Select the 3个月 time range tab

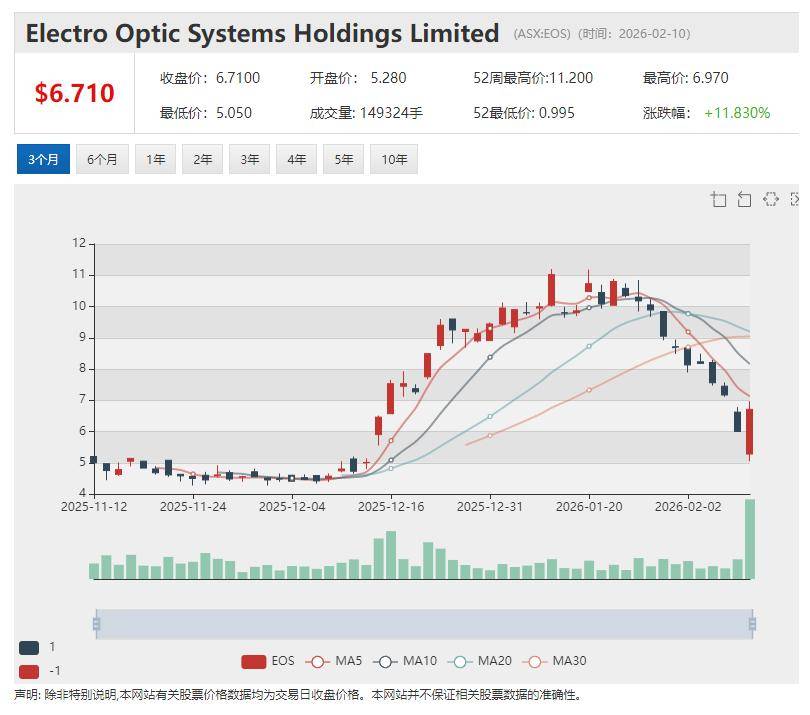(43, 159)
